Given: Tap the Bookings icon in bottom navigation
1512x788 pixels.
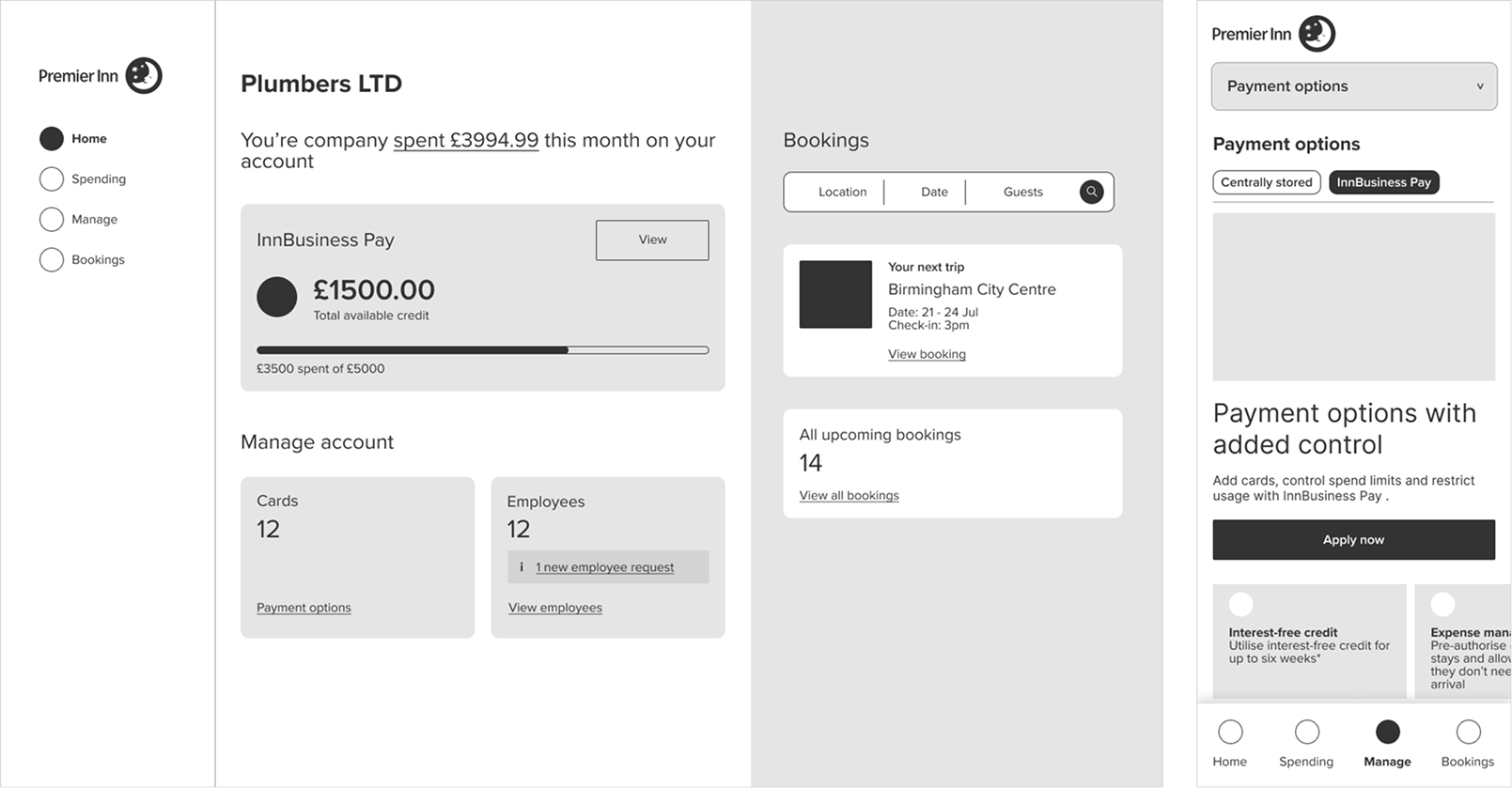Looking at the screenshot, I should click(1468, 732).
